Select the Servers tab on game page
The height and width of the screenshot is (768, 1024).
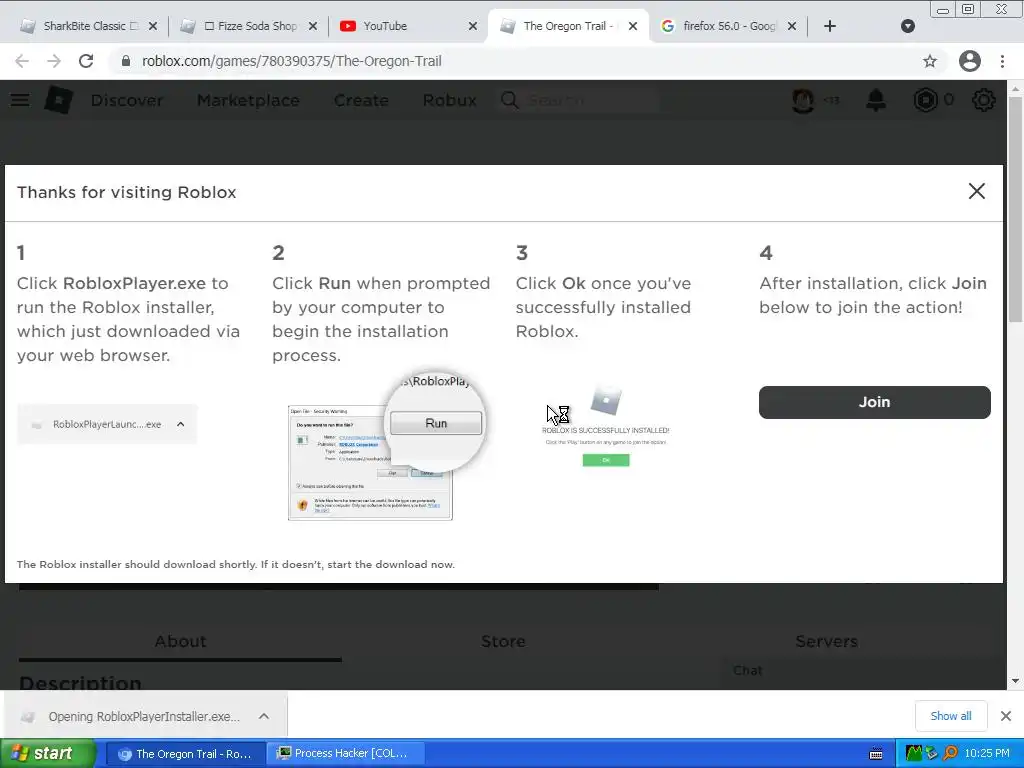826,641
